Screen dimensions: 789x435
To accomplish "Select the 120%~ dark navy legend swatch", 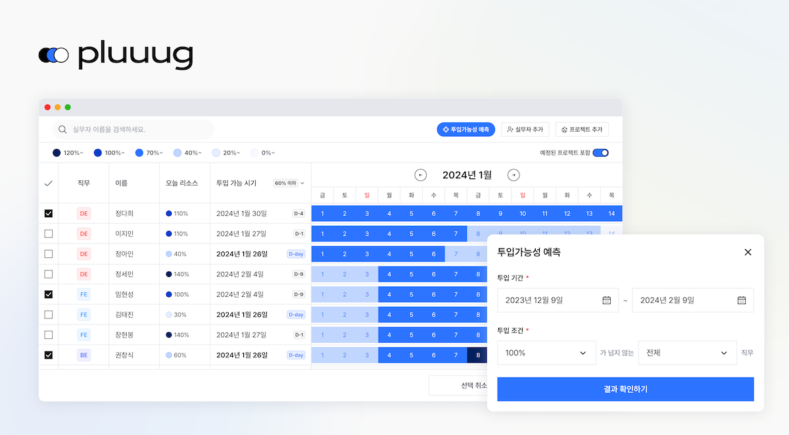I will point(56,153).
